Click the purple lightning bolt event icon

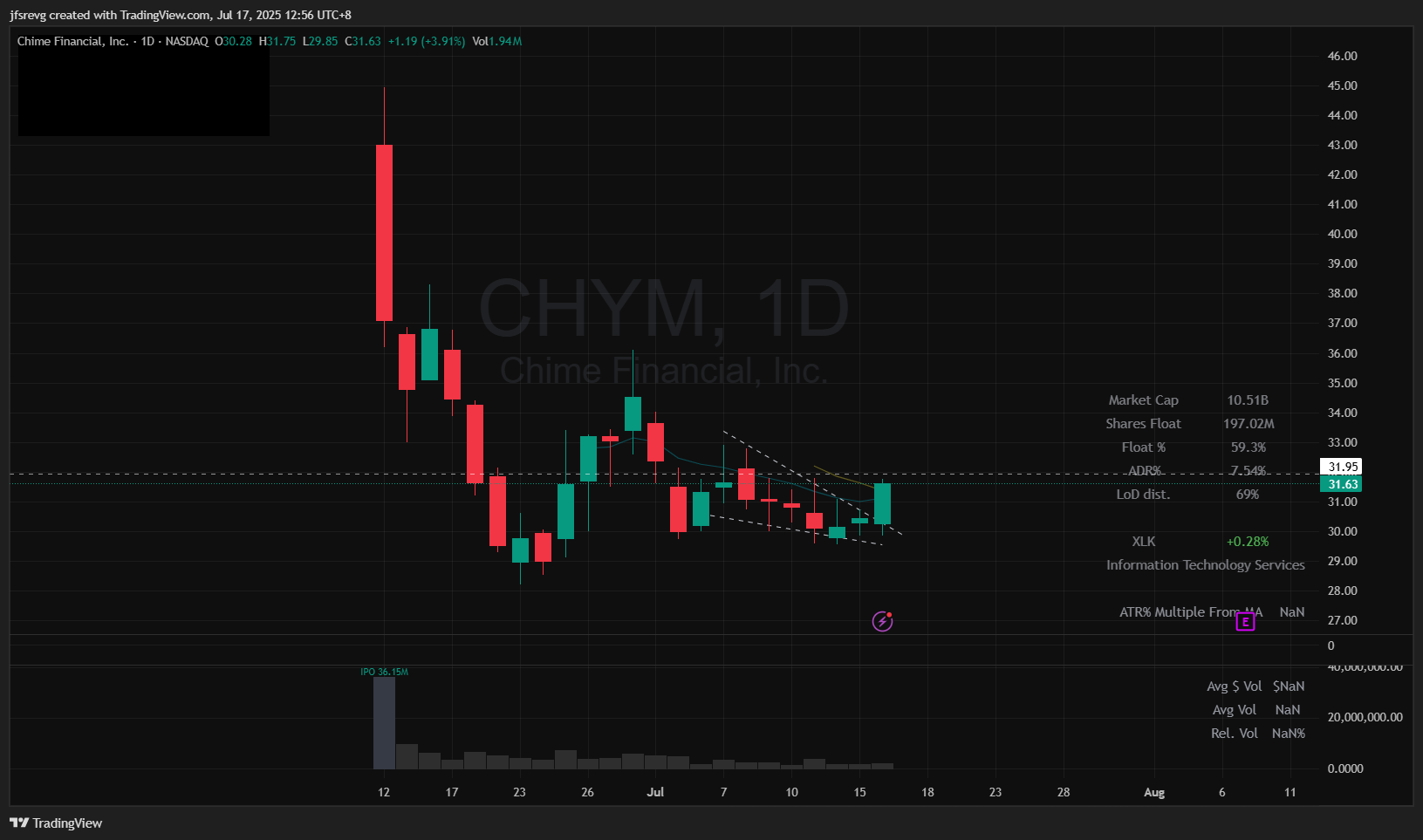[x=882, y=621]
